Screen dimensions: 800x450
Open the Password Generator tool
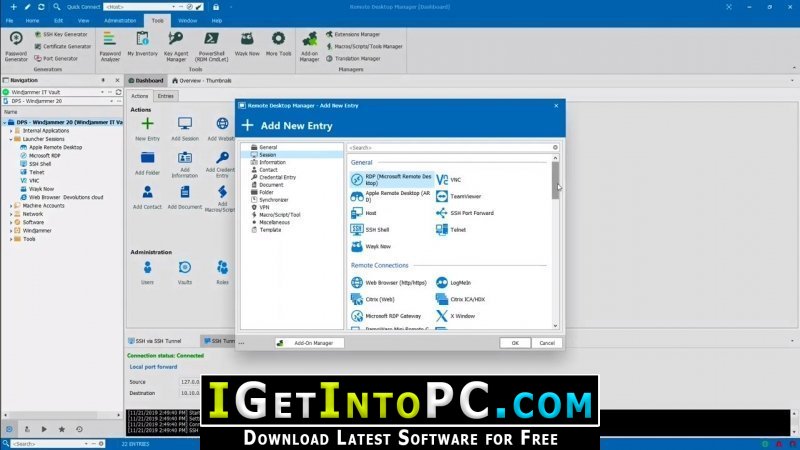tap(16, 46)
